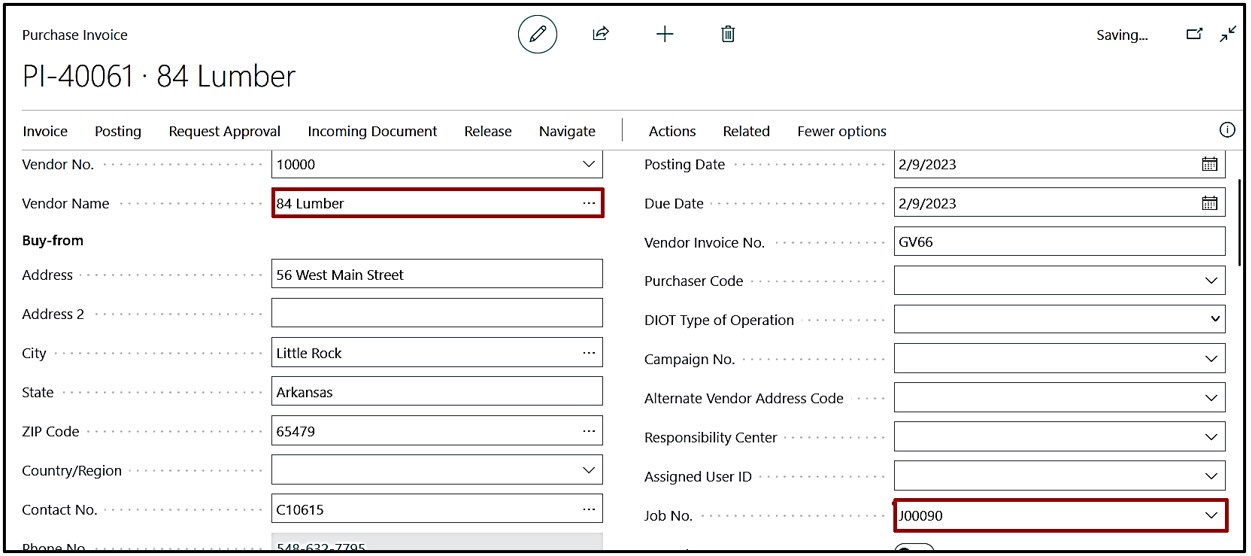The width and height of the screenshot is (1251, 556).
Task: Expand the Vendor No. dropdown
Action: tap(588, 165)
